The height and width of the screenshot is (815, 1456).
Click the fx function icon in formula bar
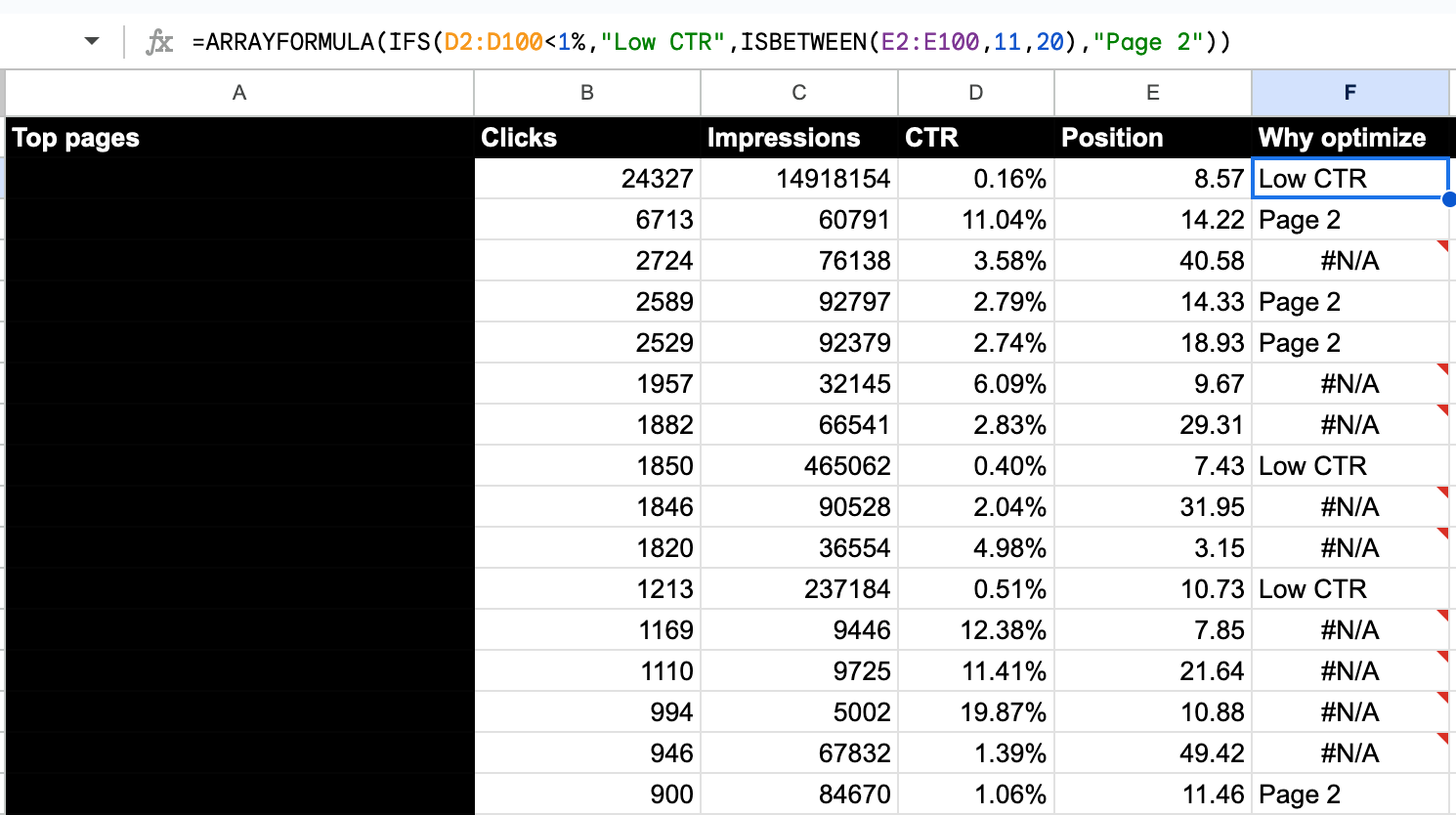(x=158, y=42)
